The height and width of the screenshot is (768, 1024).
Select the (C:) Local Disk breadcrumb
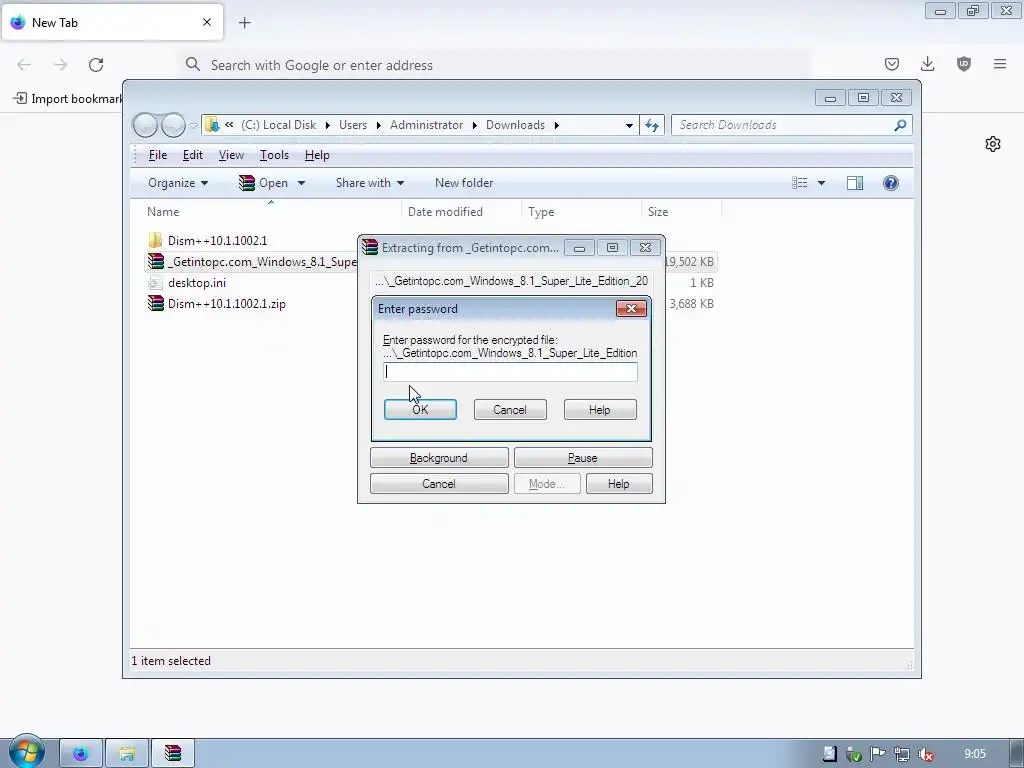pyautogui.click(x=278, y=125)
